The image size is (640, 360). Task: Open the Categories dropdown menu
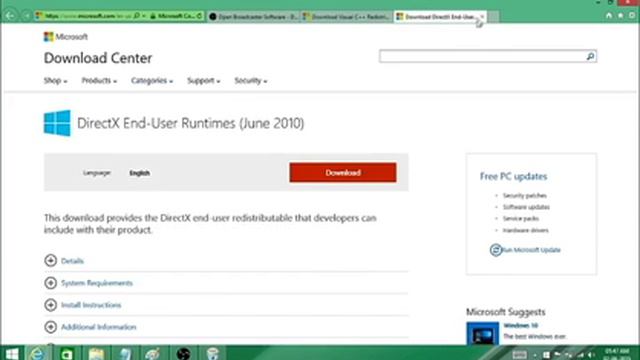[152, 80]
